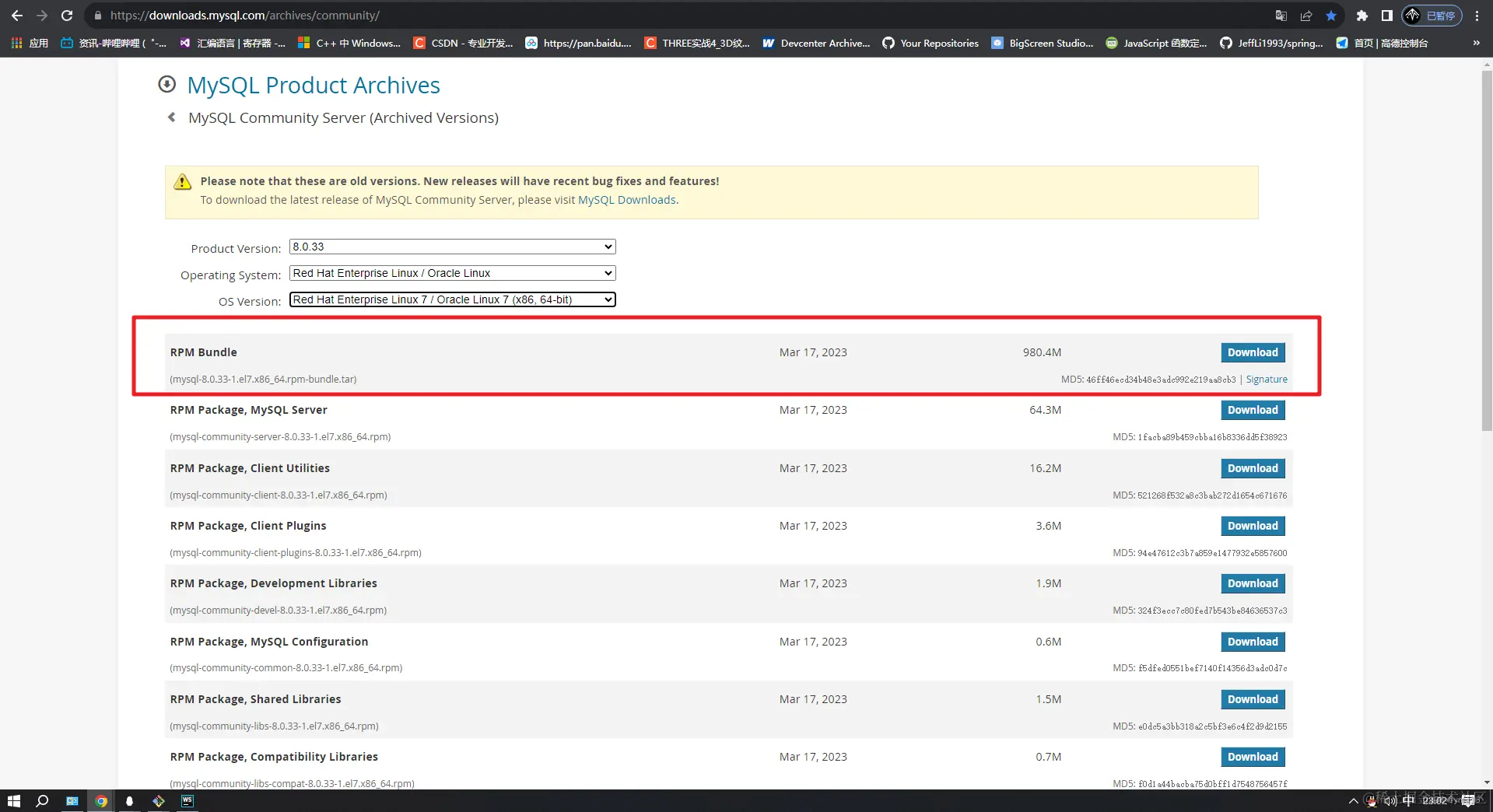Open the Operating System dropdown

(451, 273)
